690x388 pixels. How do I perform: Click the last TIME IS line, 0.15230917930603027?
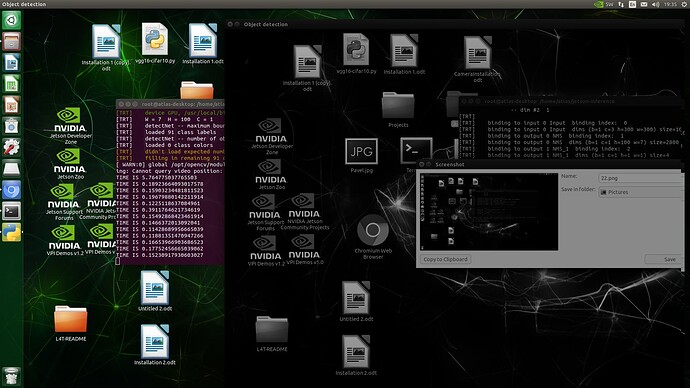tap(160, 255)
